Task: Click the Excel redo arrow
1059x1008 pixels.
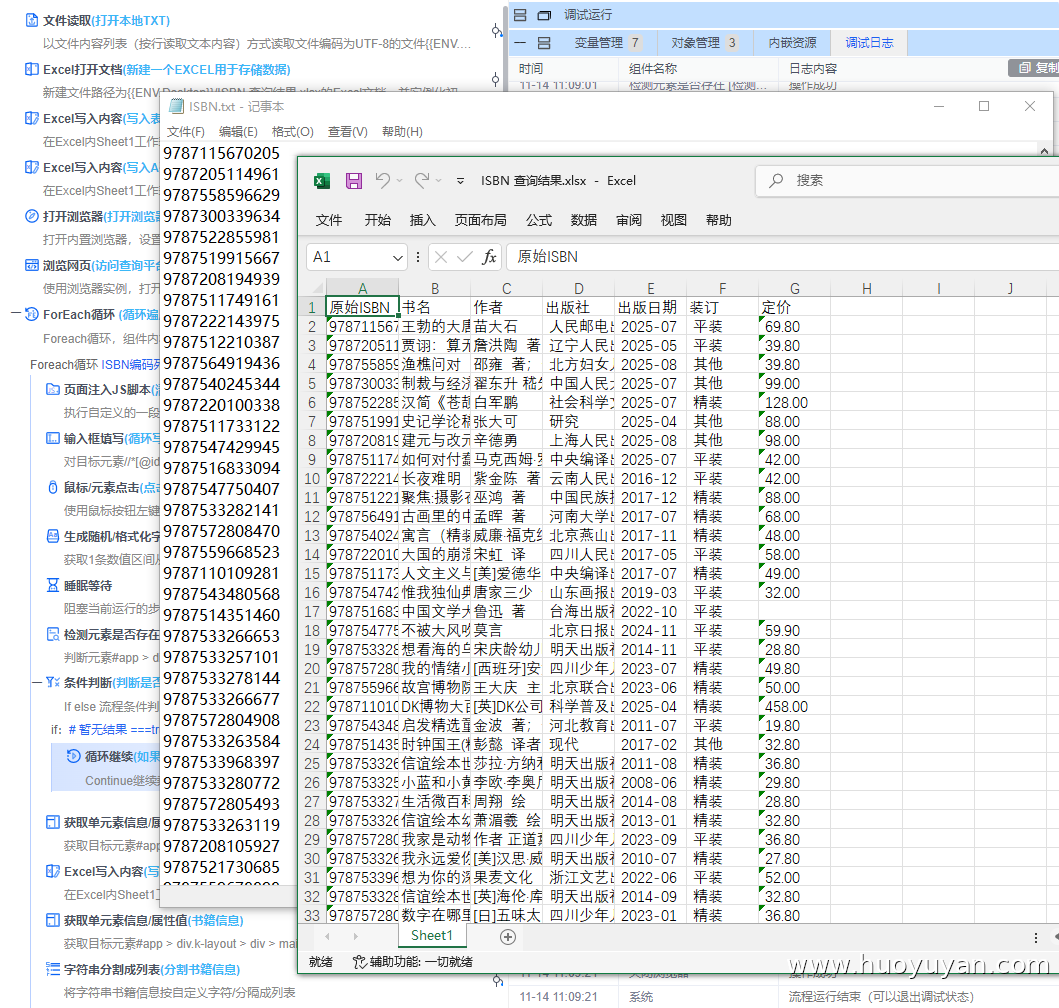Action: pos(422,180)
